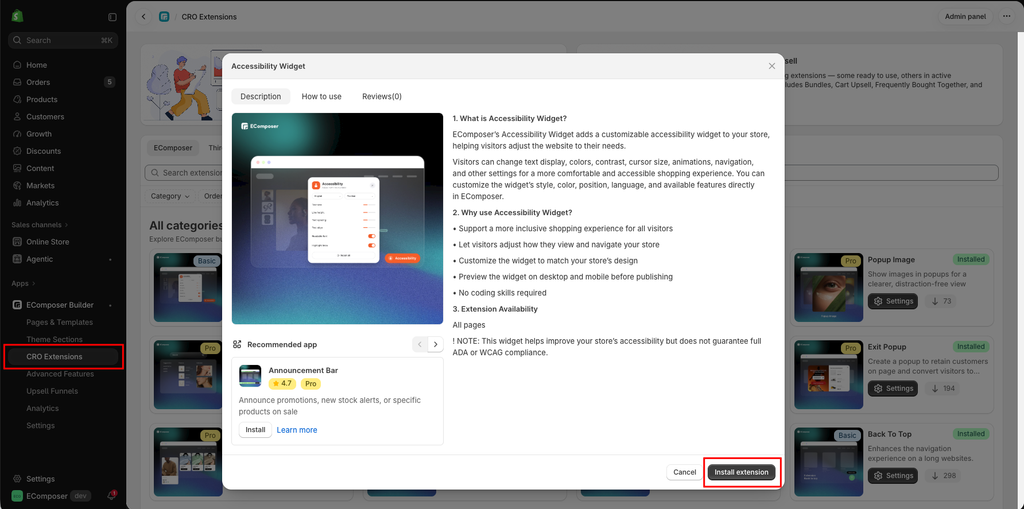Select CRO Extensions in sidebar

click(x=63, y=357)
